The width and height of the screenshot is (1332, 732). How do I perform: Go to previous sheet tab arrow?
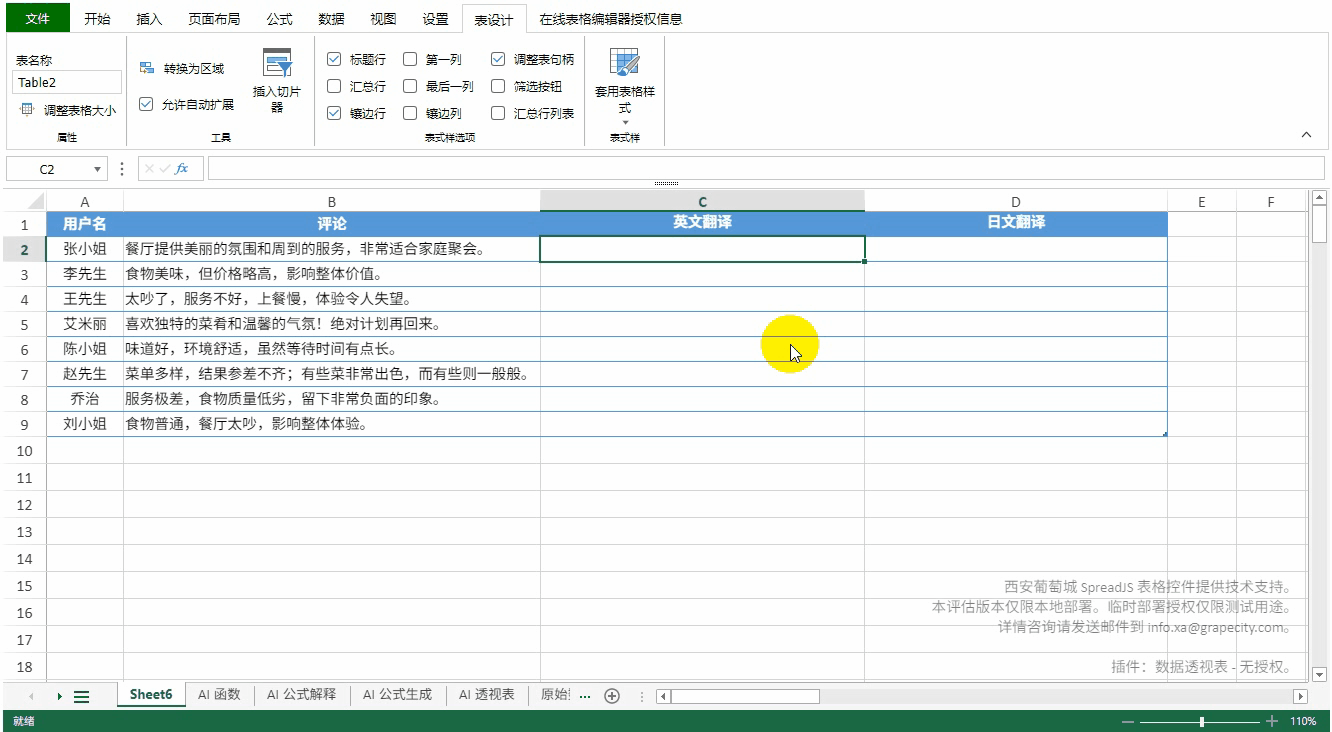(31, 696)
